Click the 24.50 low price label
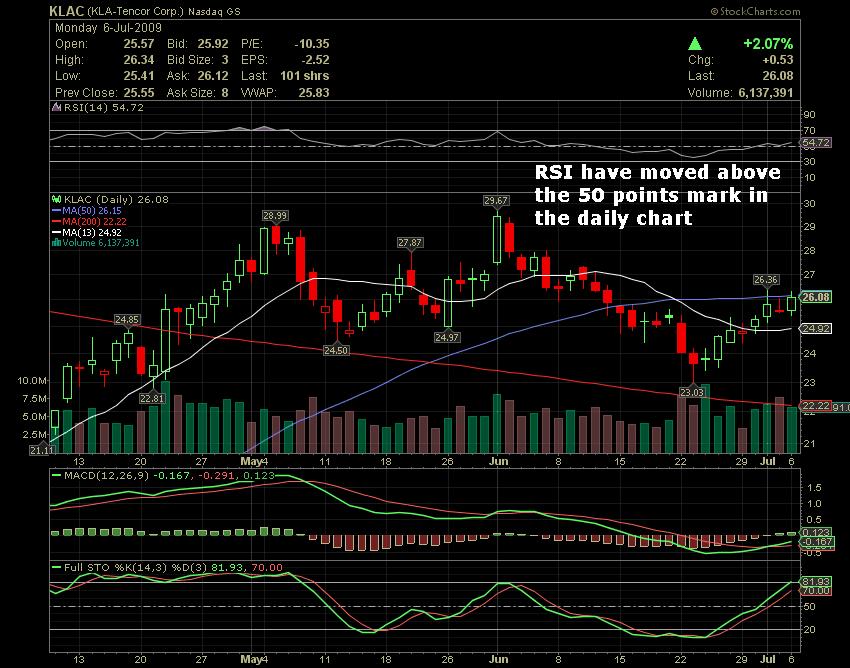 336,351
